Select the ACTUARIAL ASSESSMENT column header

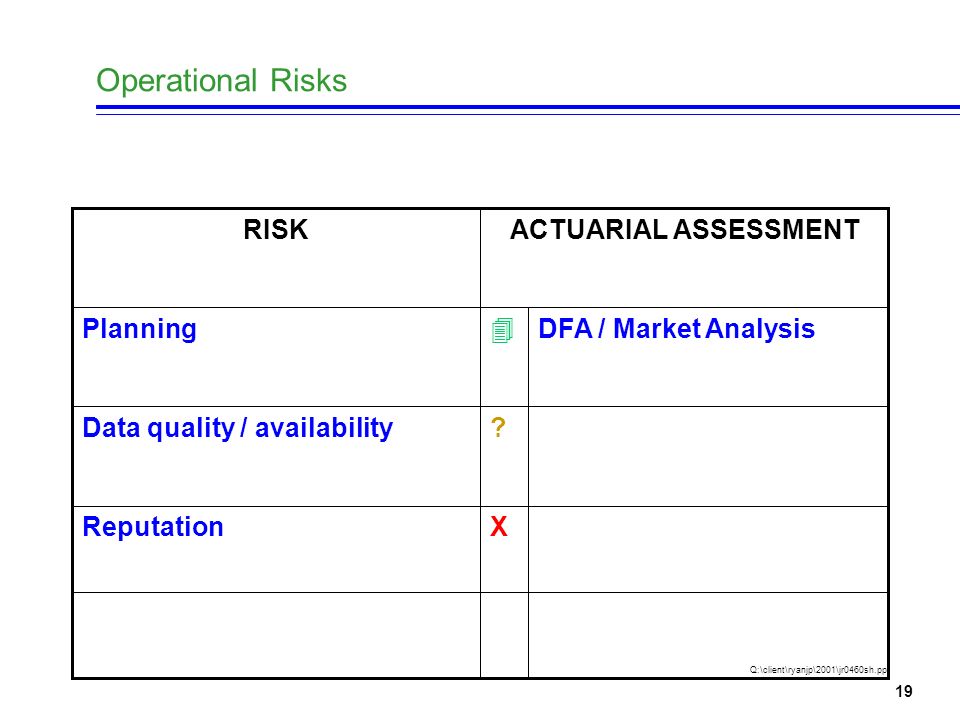(x=684, y=230)
